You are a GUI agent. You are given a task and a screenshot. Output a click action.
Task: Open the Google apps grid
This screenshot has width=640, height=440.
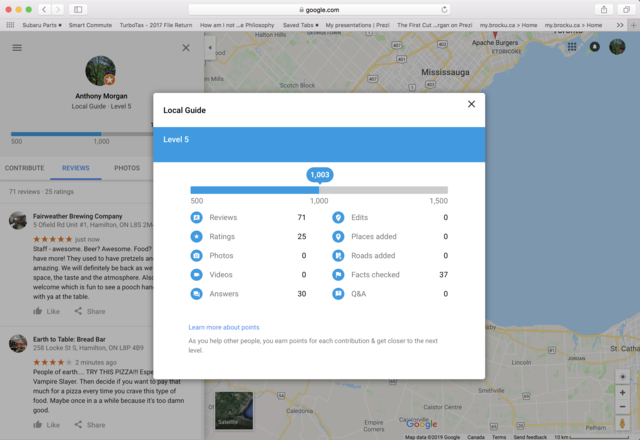[x=572, y=47]
